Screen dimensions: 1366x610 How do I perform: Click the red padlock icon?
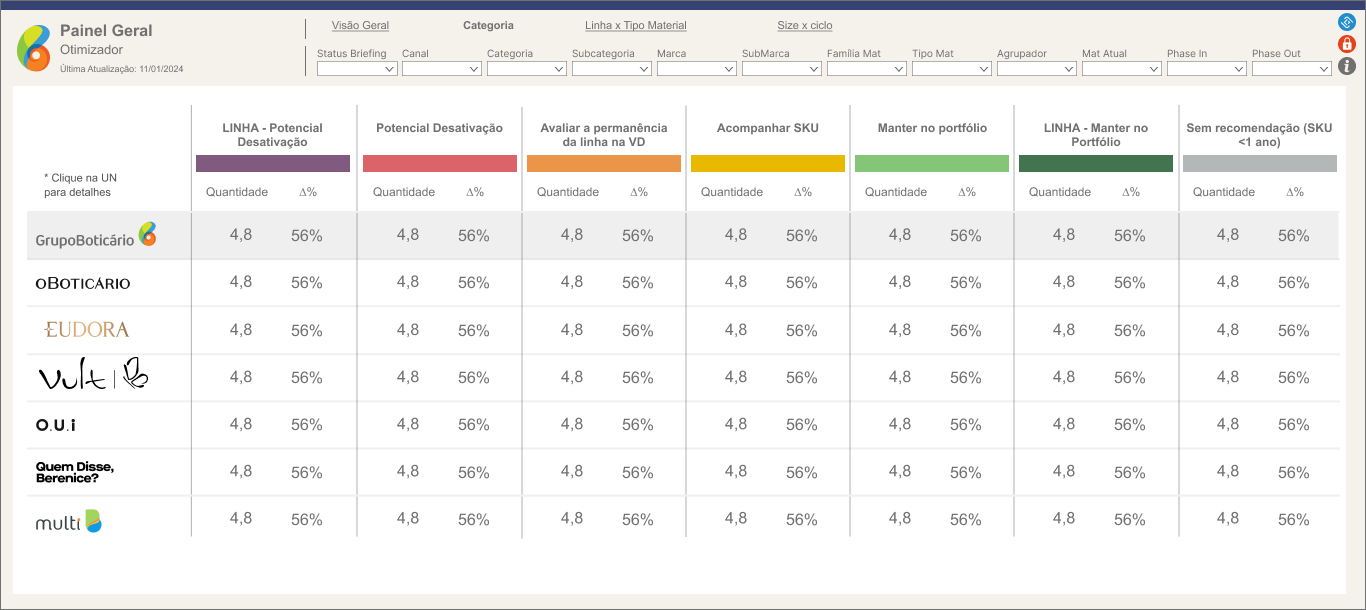click(1346, 44)
